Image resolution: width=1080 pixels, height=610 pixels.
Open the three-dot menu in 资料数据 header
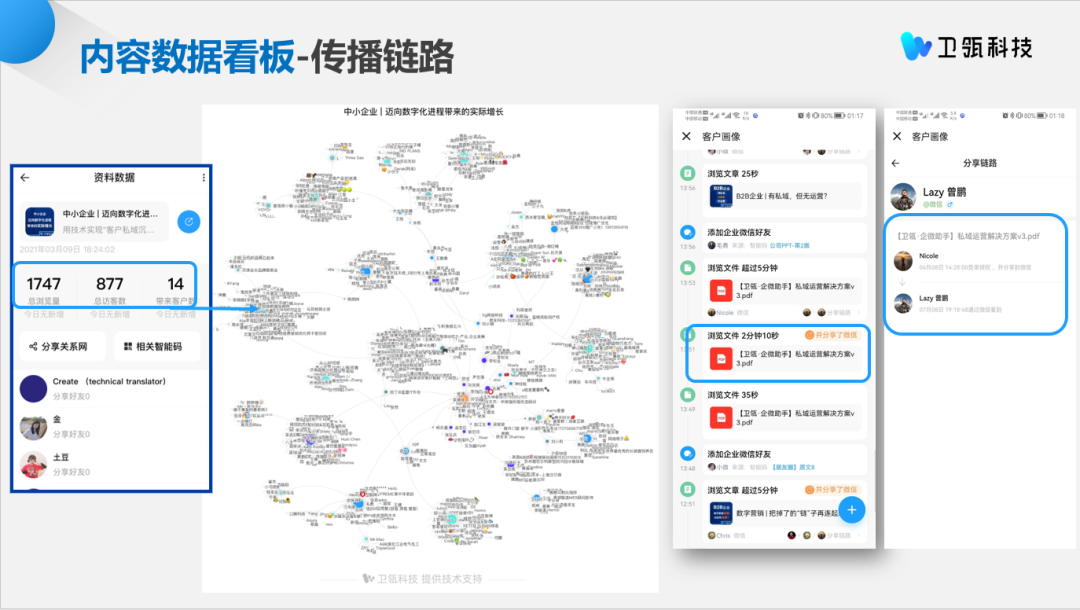[204, 178]
